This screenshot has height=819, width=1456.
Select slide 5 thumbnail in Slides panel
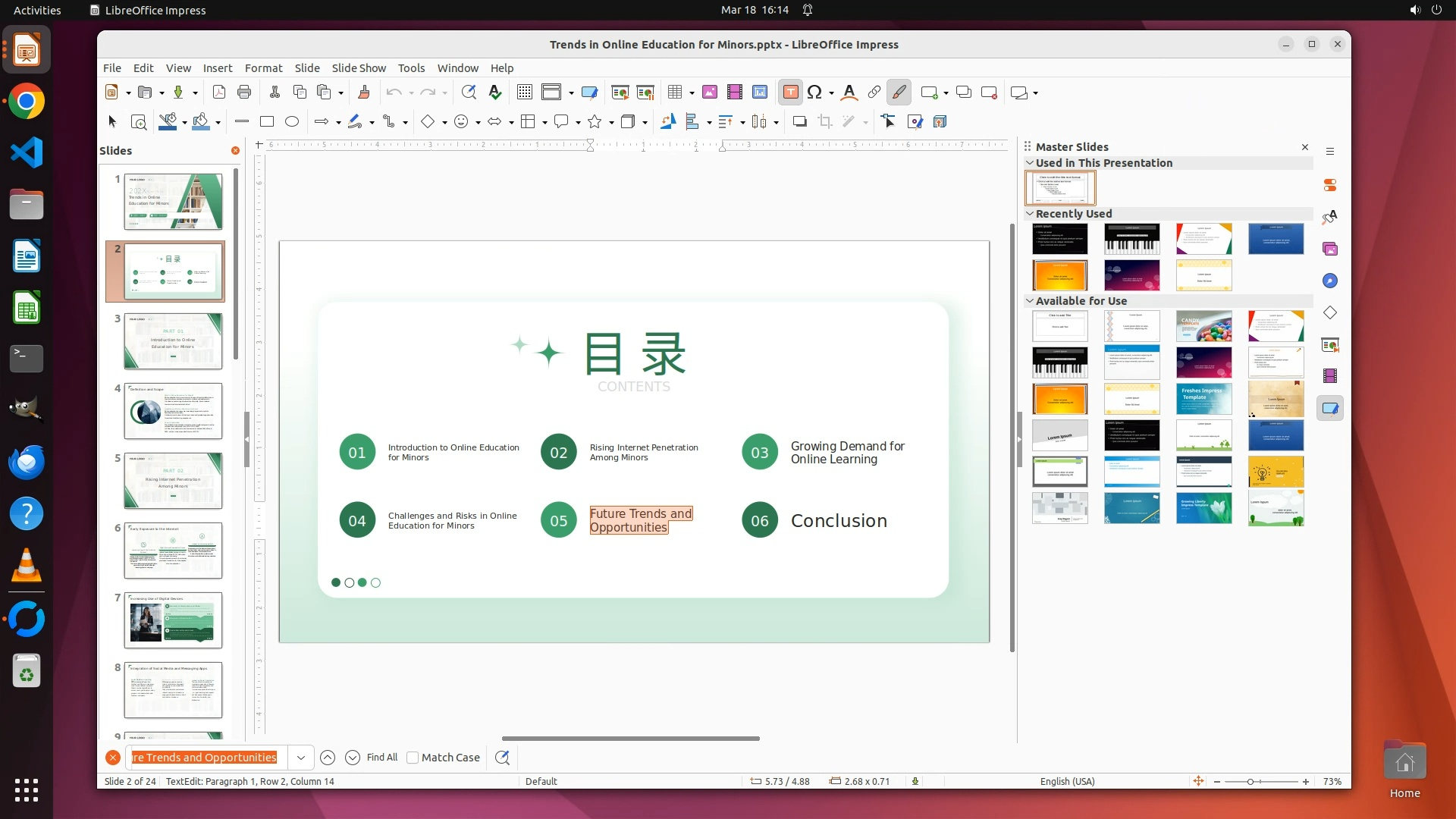(x=173, y=481)
